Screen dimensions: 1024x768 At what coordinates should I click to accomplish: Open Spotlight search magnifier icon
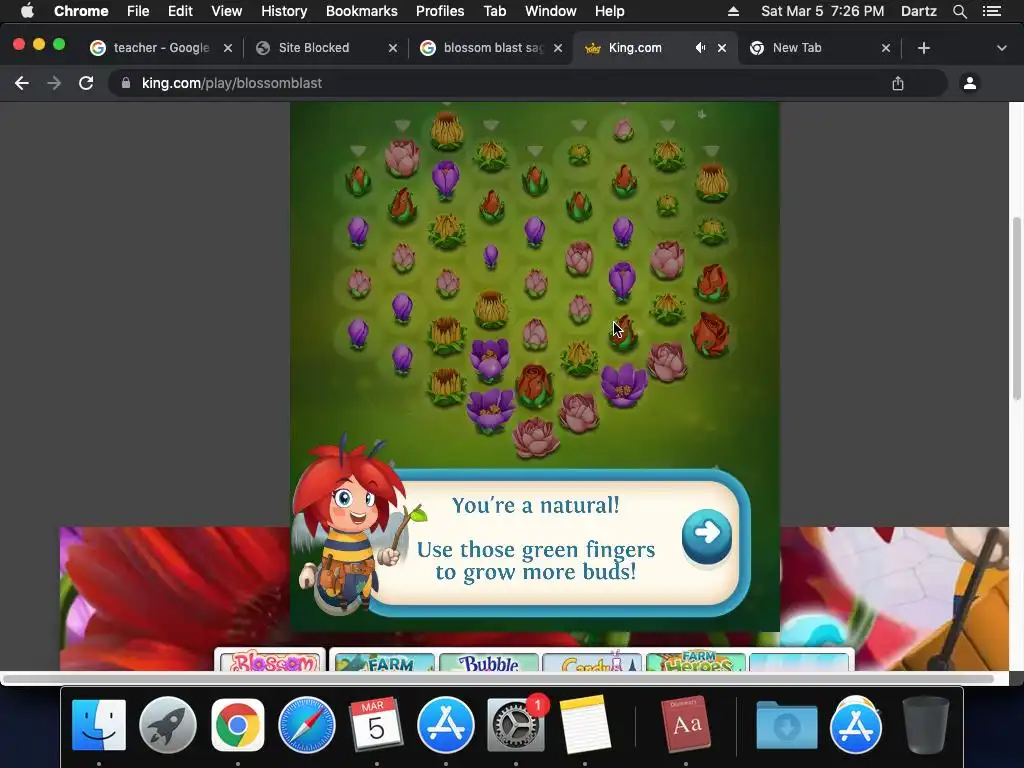(x=959, y=11)
